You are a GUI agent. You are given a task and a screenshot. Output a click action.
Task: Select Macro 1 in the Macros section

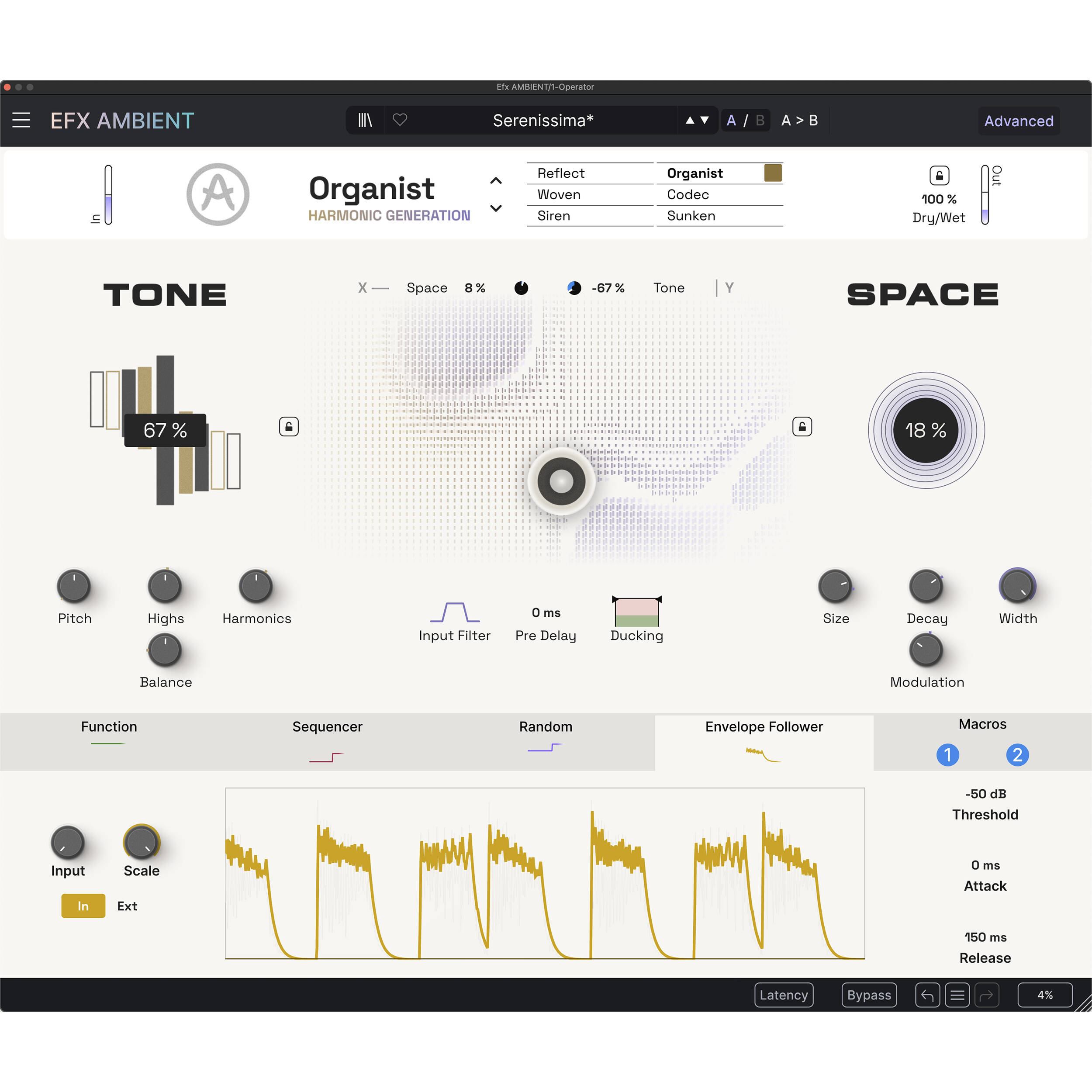click(x=947, y=755)
